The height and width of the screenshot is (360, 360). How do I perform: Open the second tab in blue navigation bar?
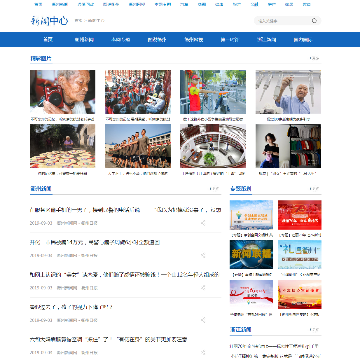point(84,40)
